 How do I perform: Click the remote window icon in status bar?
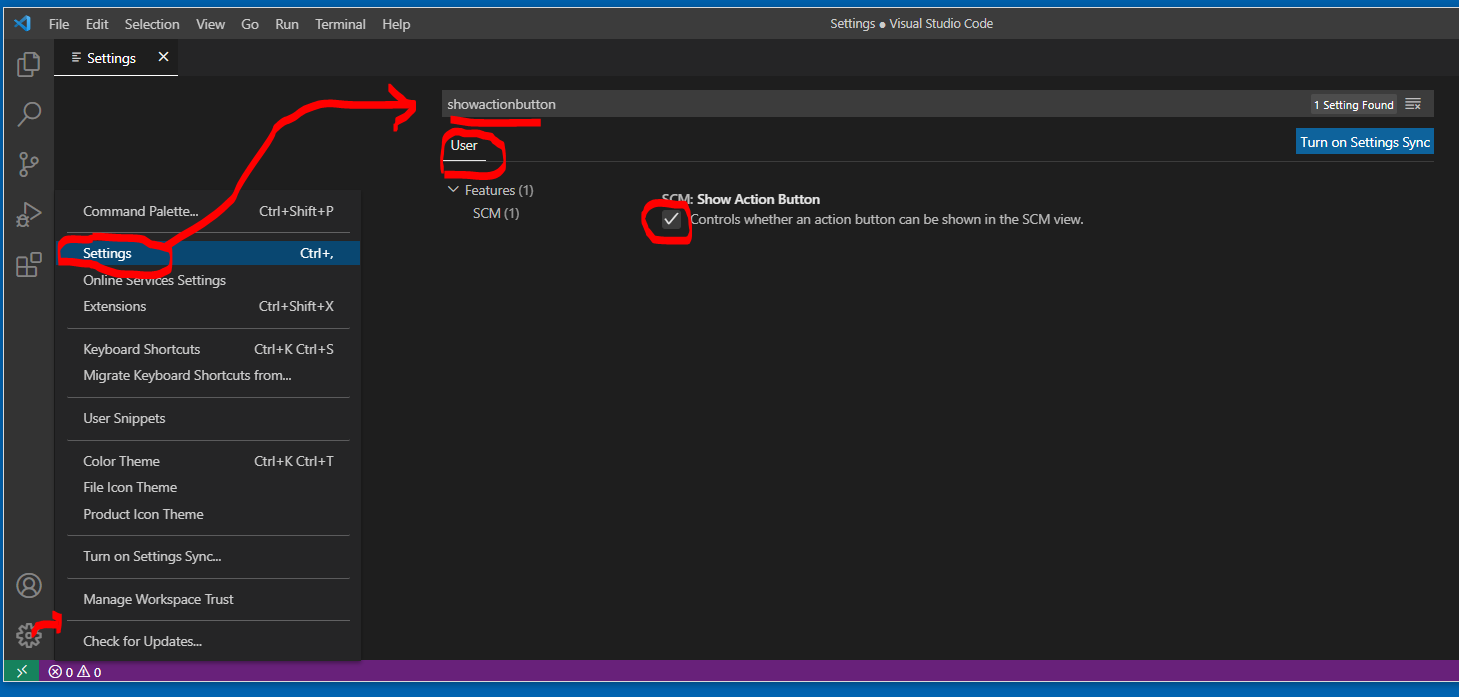pyautogui.click(x=20, y=671)
